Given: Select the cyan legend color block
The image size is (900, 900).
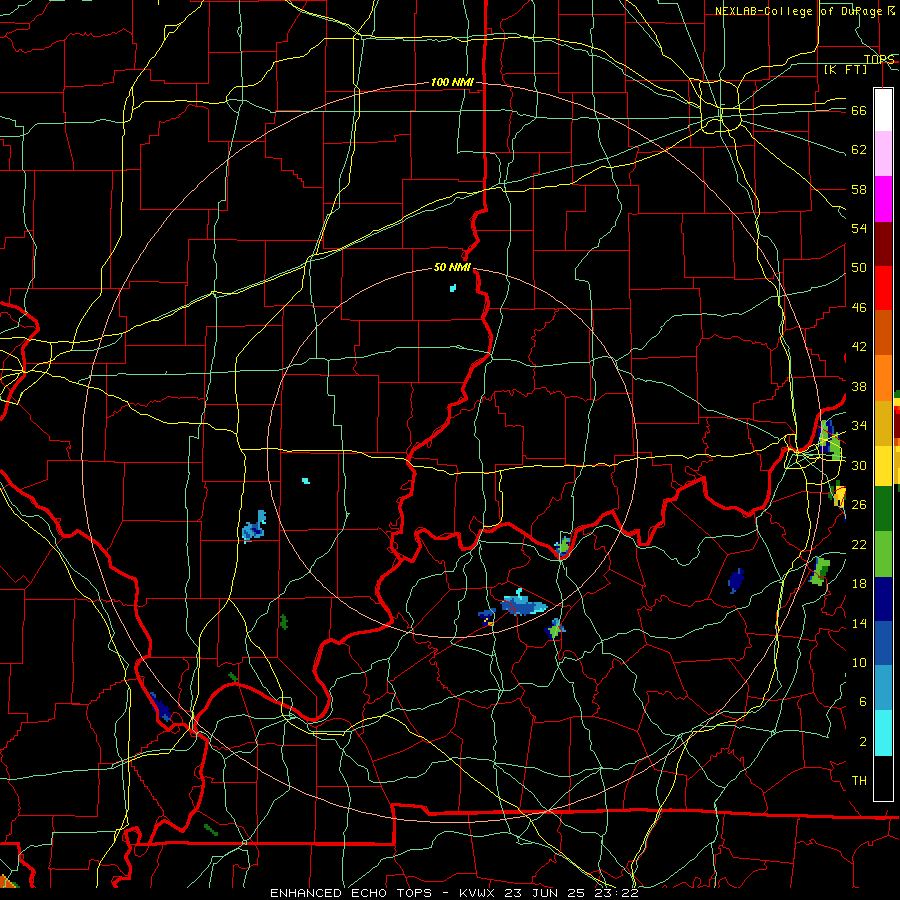Looking at the screenshot, I should click(883, 733).
